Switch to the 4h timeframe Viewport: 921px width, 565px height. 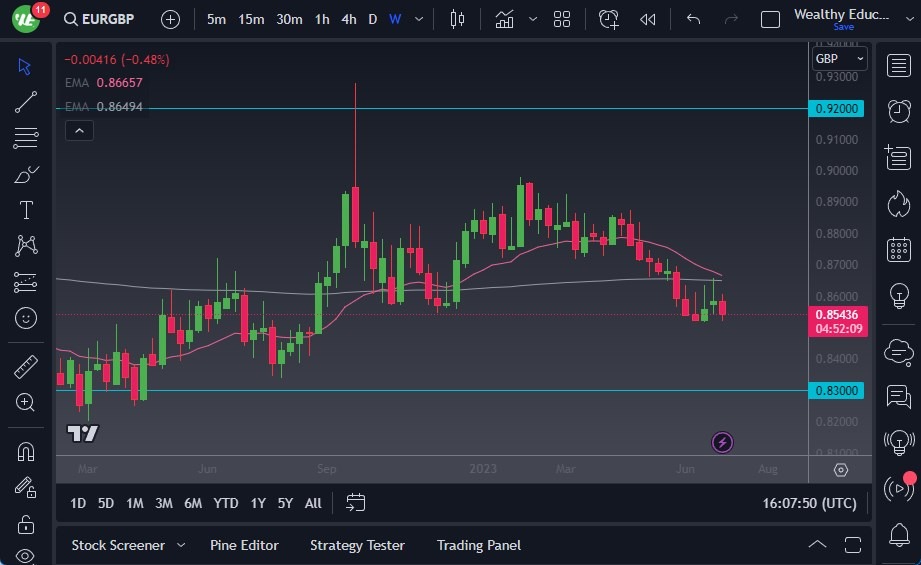(349, 19)
